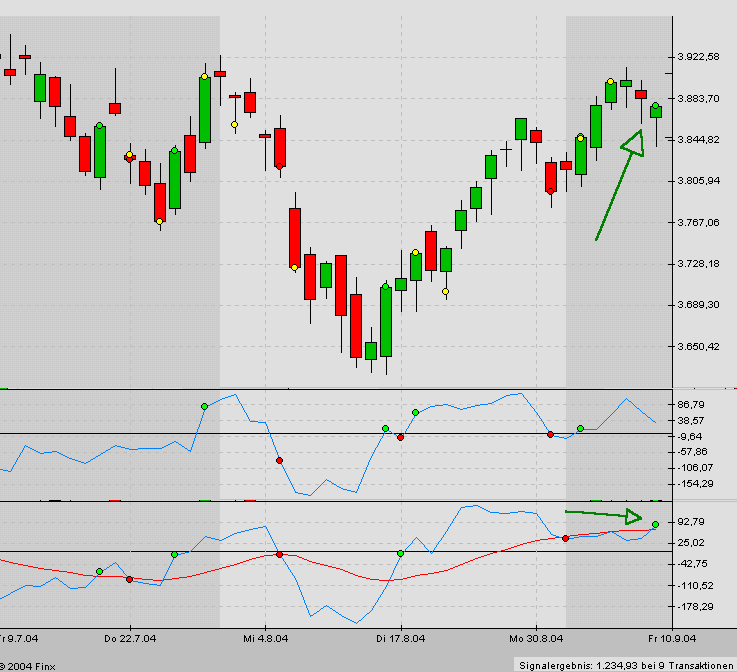Viewport: 737px width, 672px height.
Task: Click yellow marker below red candle near Do 22.7.04
Action: click(160, 222)
